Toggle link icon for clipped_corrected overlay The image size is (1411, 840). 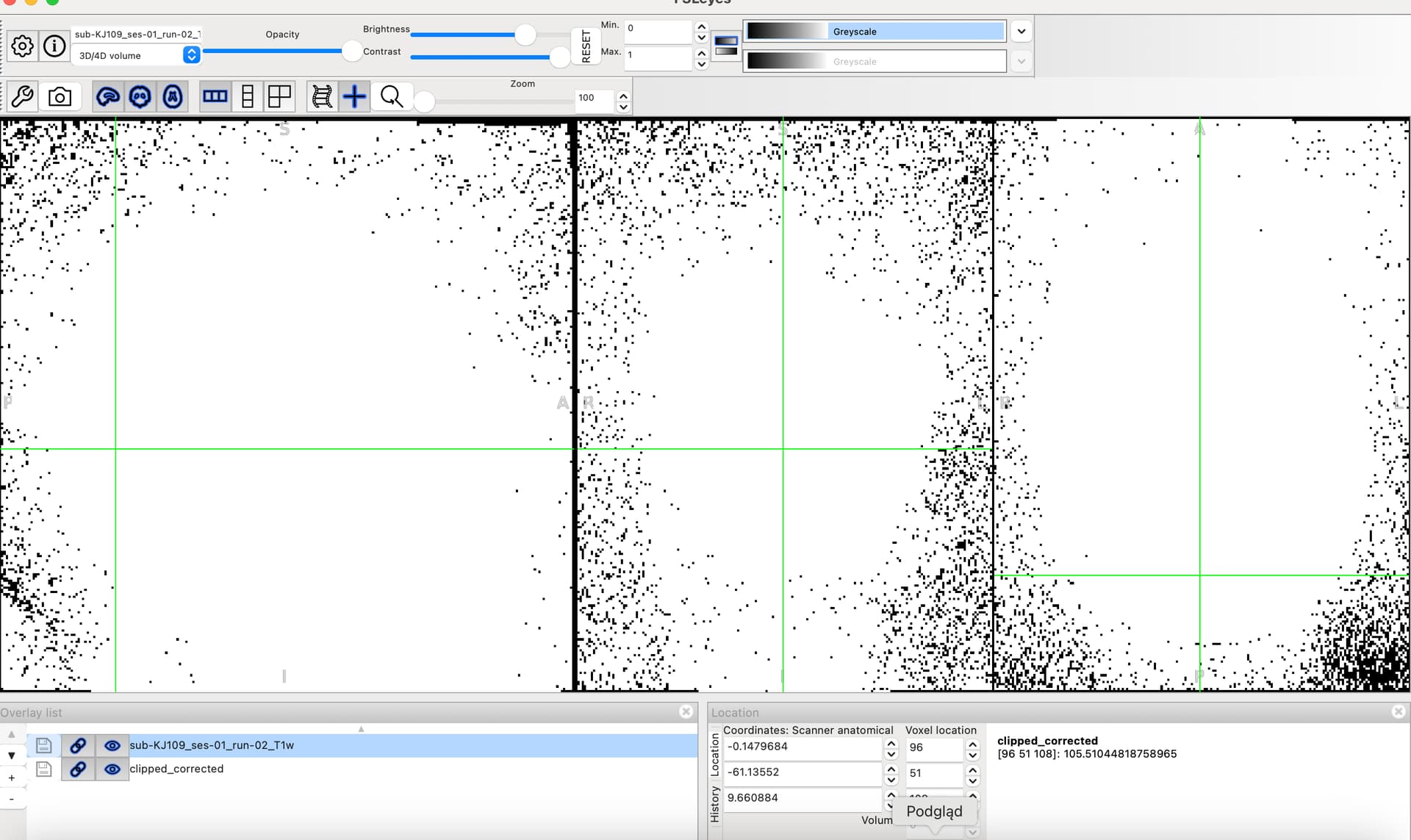(78, 769)
